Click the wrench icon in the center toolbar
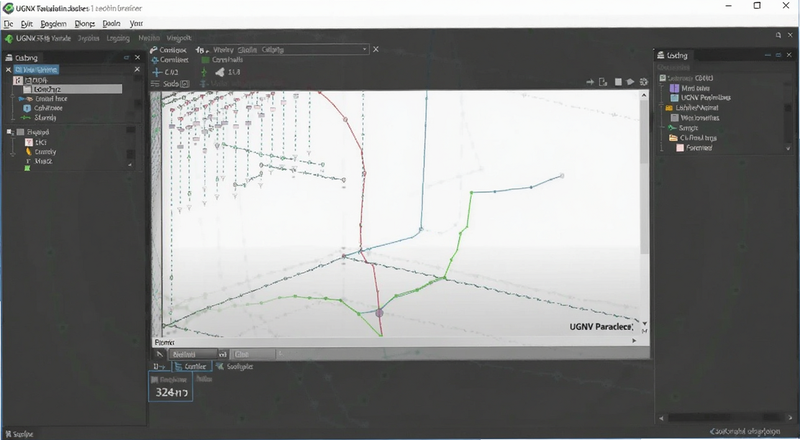This screenshot has width=800, height=440. (154, 50)
